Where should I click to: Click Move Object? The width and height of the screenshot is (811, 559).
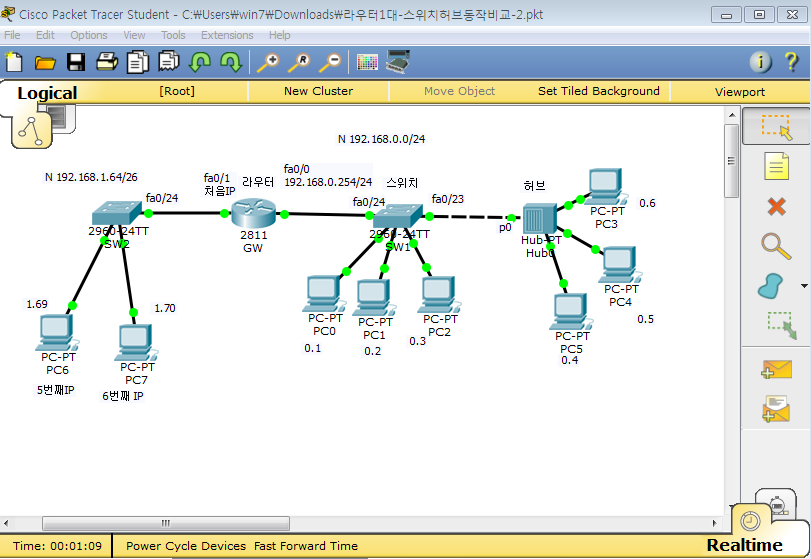click(459, 92)
